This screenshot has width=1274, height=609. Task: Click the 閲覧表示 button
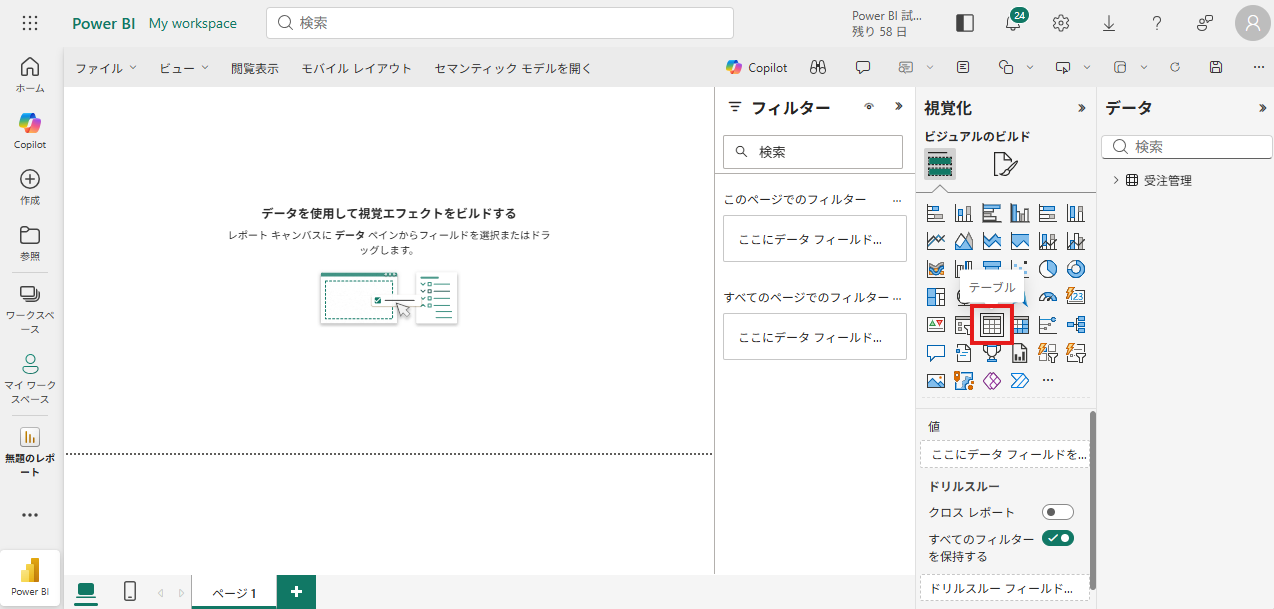point(254,68)
